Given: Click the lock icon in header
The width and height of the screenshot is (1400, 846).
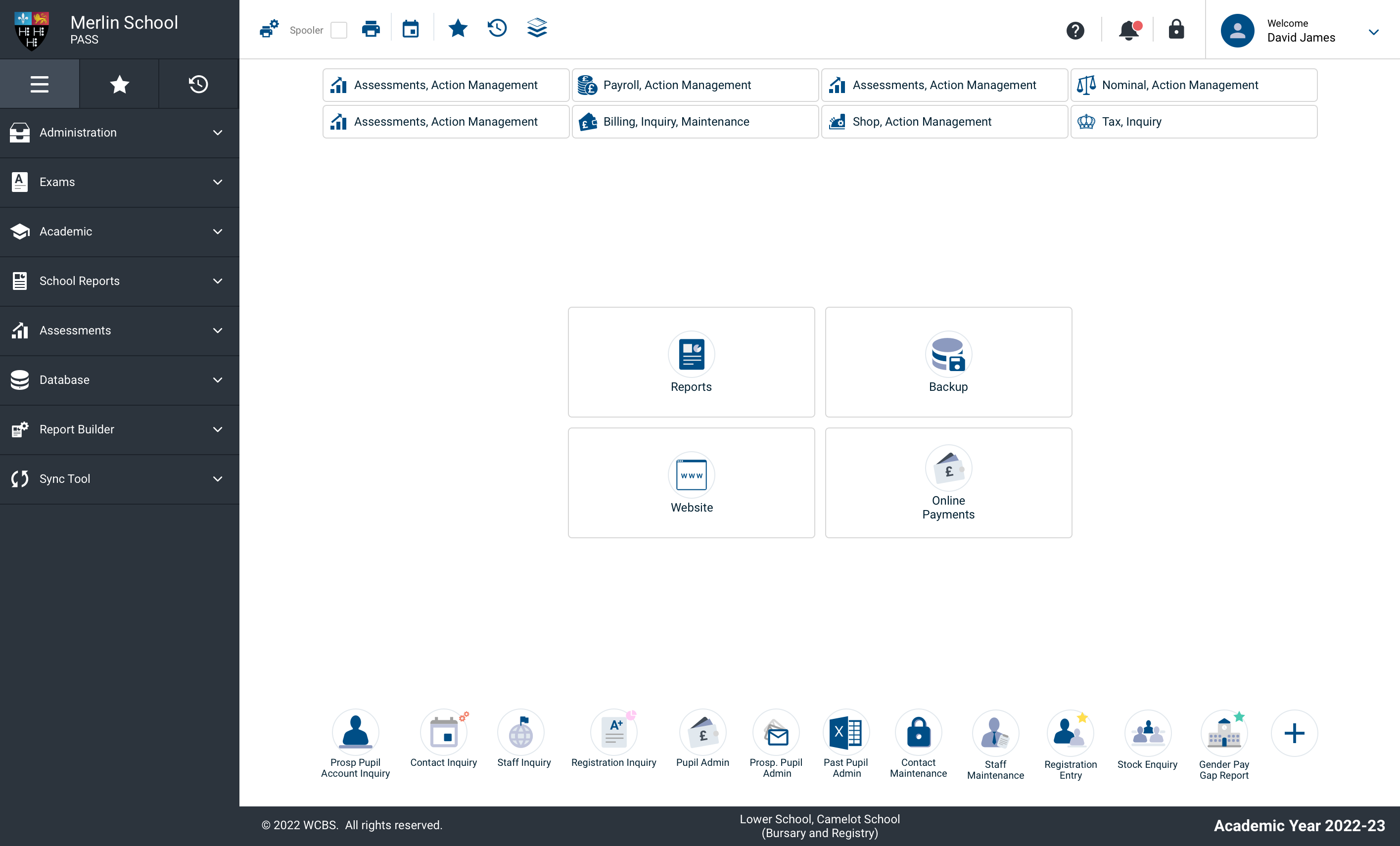Looking at the screenshot, I should [1176, 30].
